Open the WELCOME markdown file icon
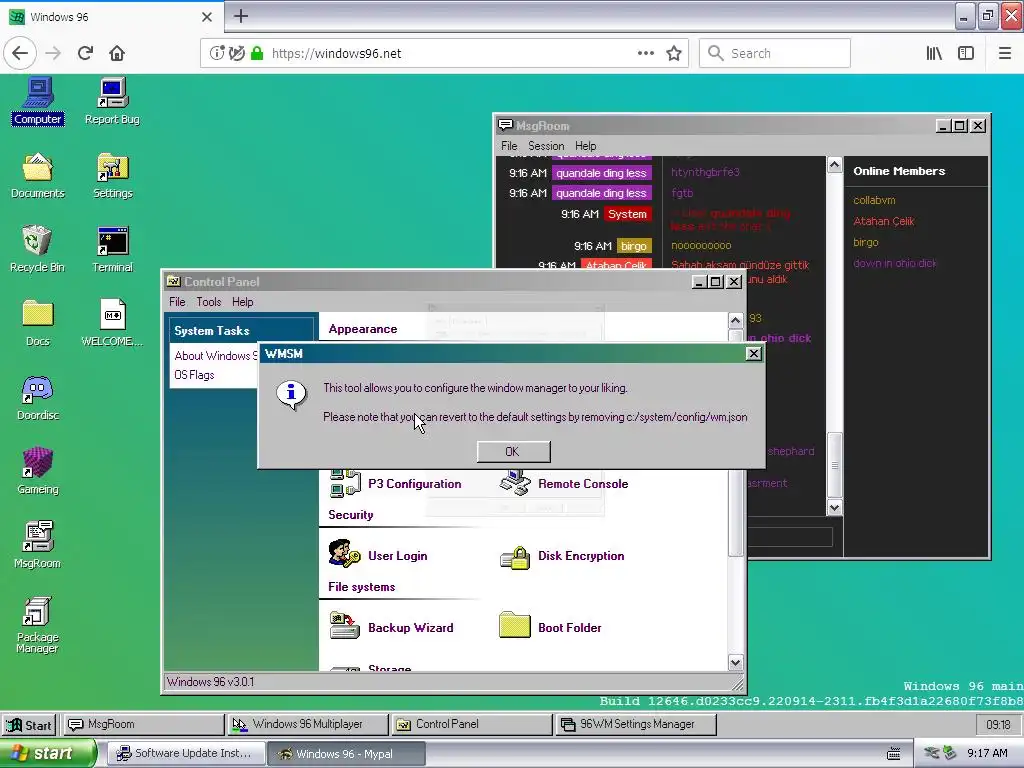This screenshot has width=1024, height=768. 112,323
